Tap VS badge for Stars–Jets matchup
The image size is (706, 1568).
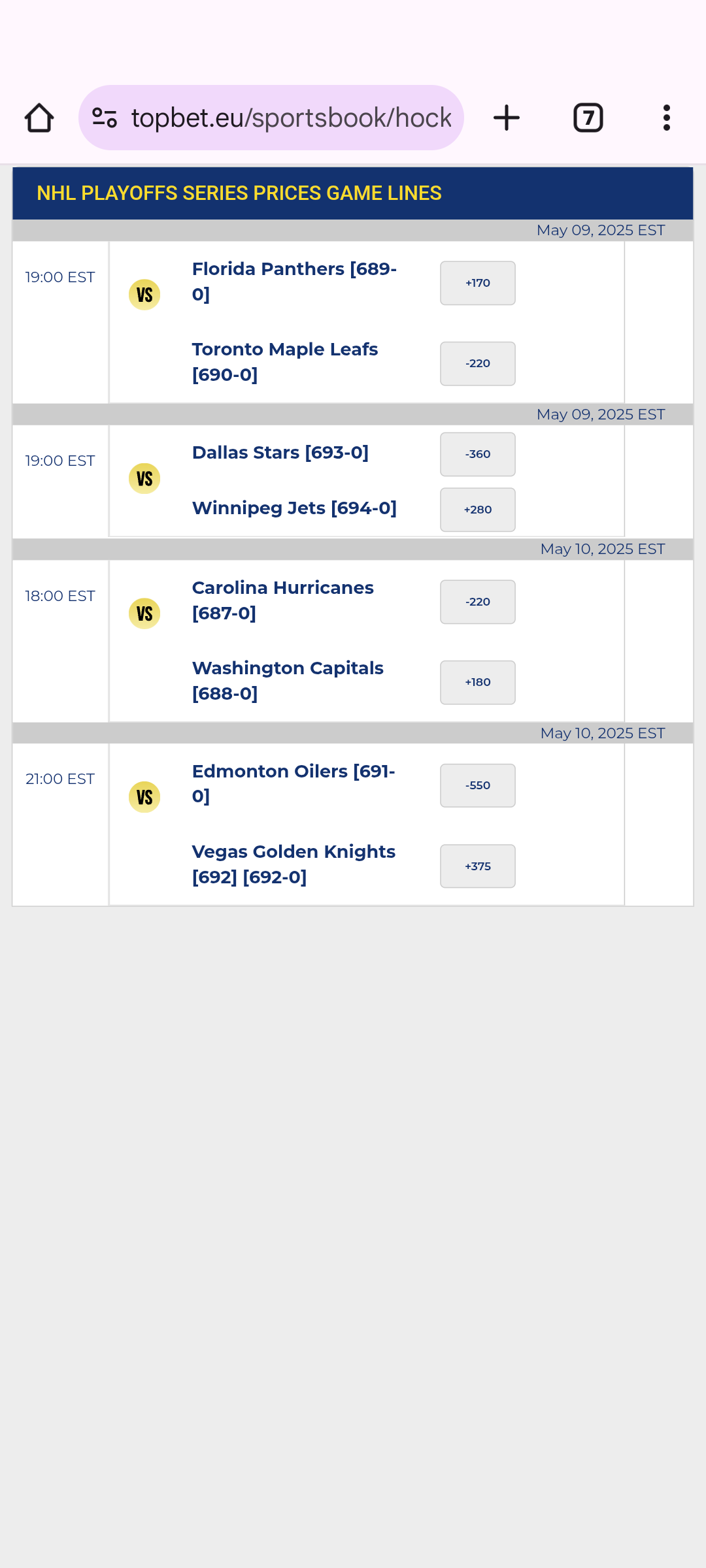click(x=144, y=479)
